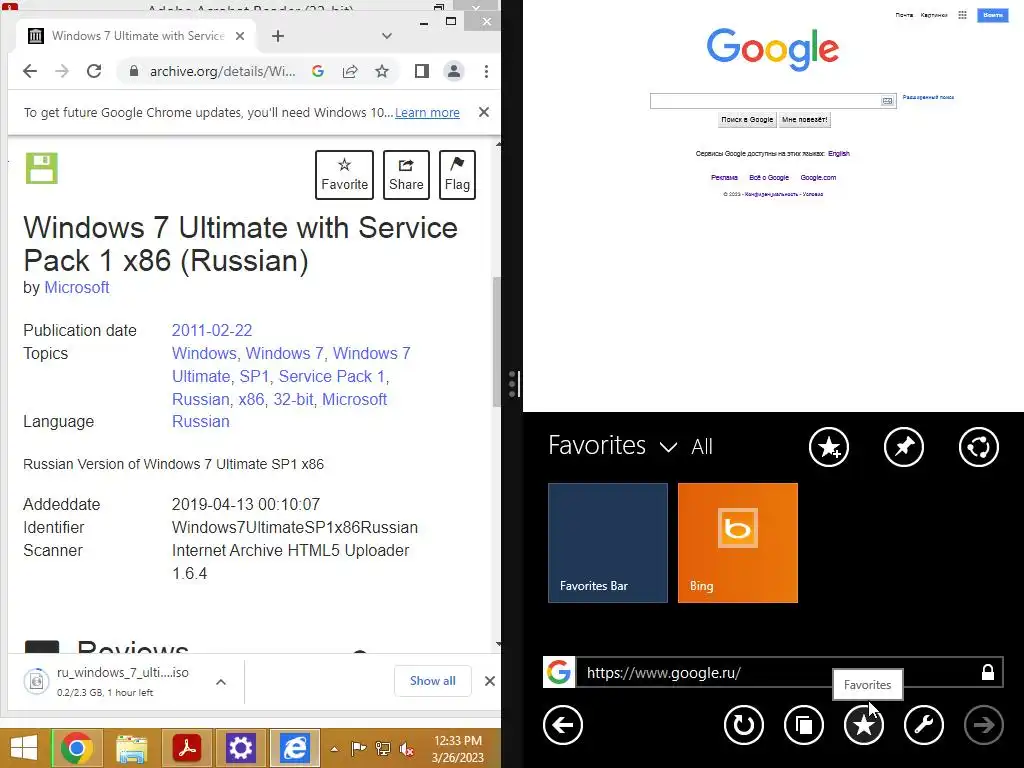Click the circular sync icon in Favorites
Image resolution: width=1024 pixels, height=768 pixels.
point(979,447)
